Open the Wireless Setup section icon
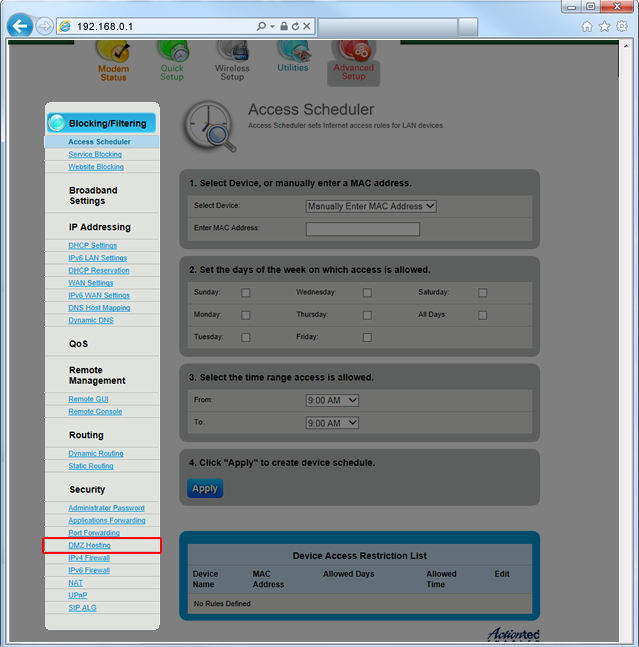This screenshot has width=639, height=647. click(x=232, y=51)
